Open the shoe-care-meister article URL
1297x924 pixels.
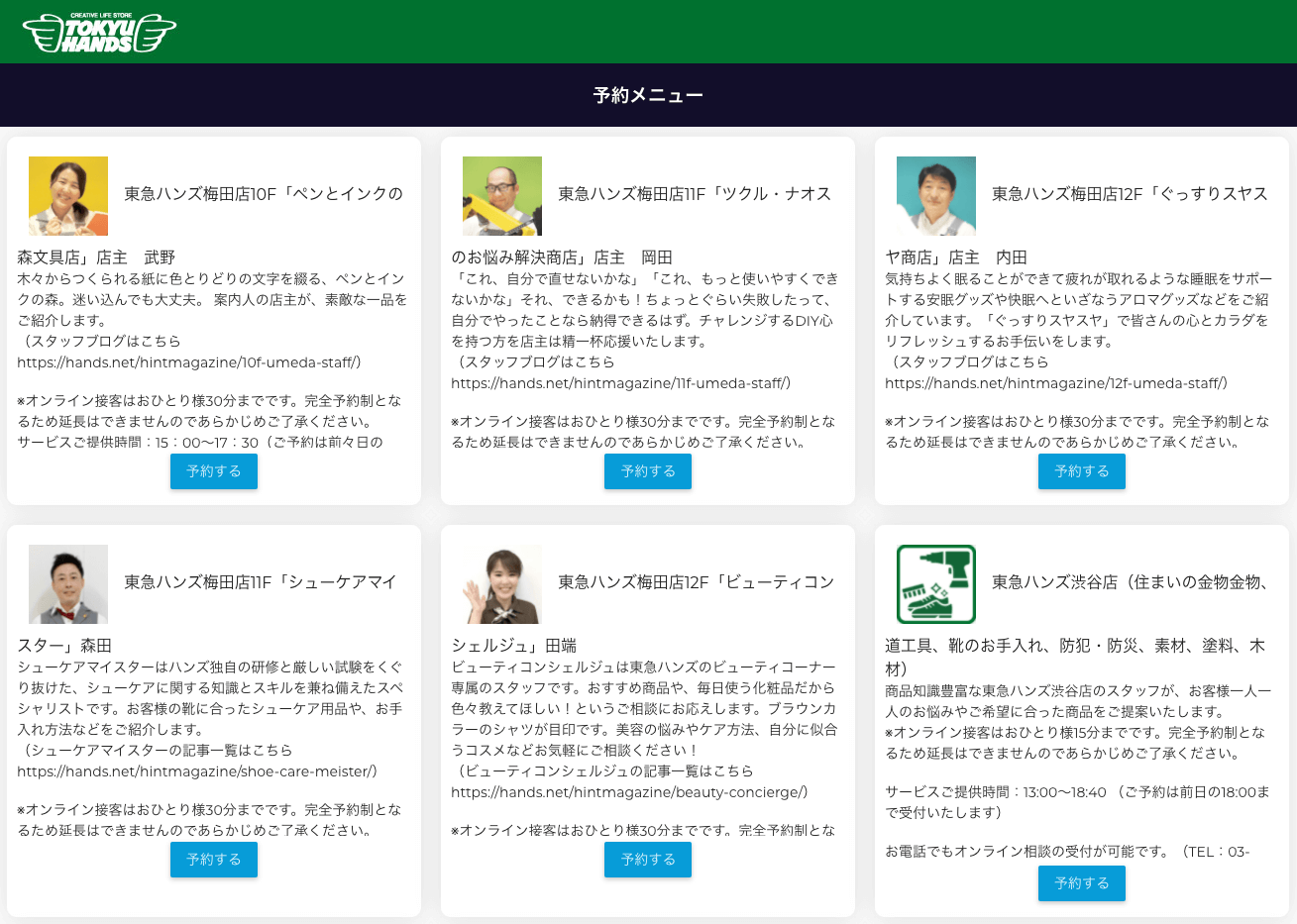point(193,771)
